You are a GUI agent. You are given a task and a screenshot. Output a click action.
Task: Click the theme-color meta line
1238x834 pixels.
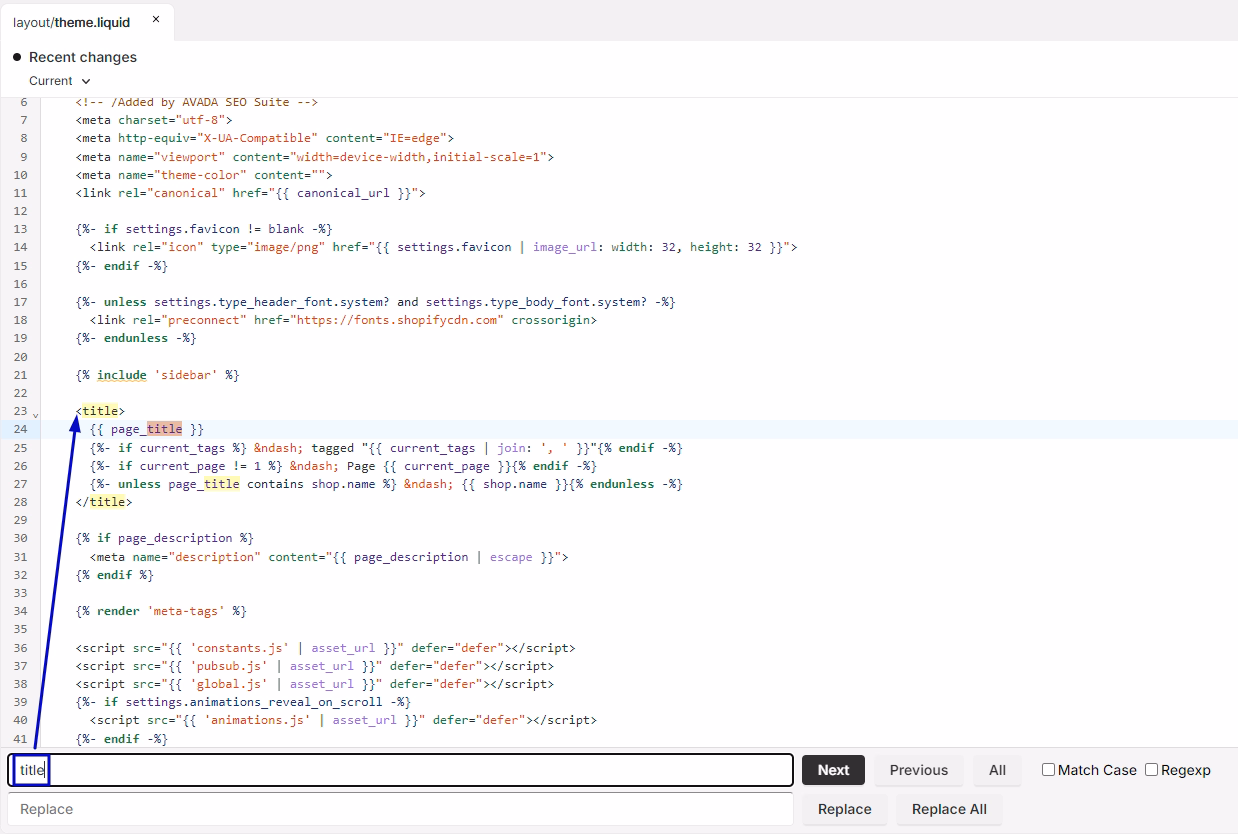click(204, 175)
